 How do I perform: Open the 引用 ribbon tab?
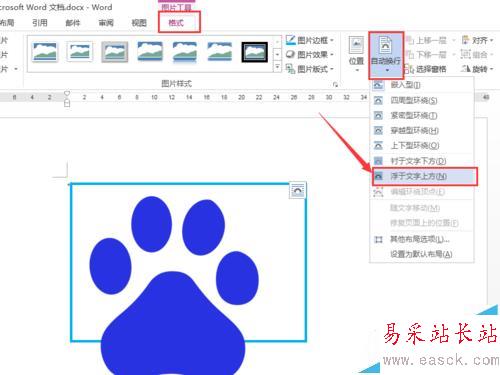click(40, 23)
